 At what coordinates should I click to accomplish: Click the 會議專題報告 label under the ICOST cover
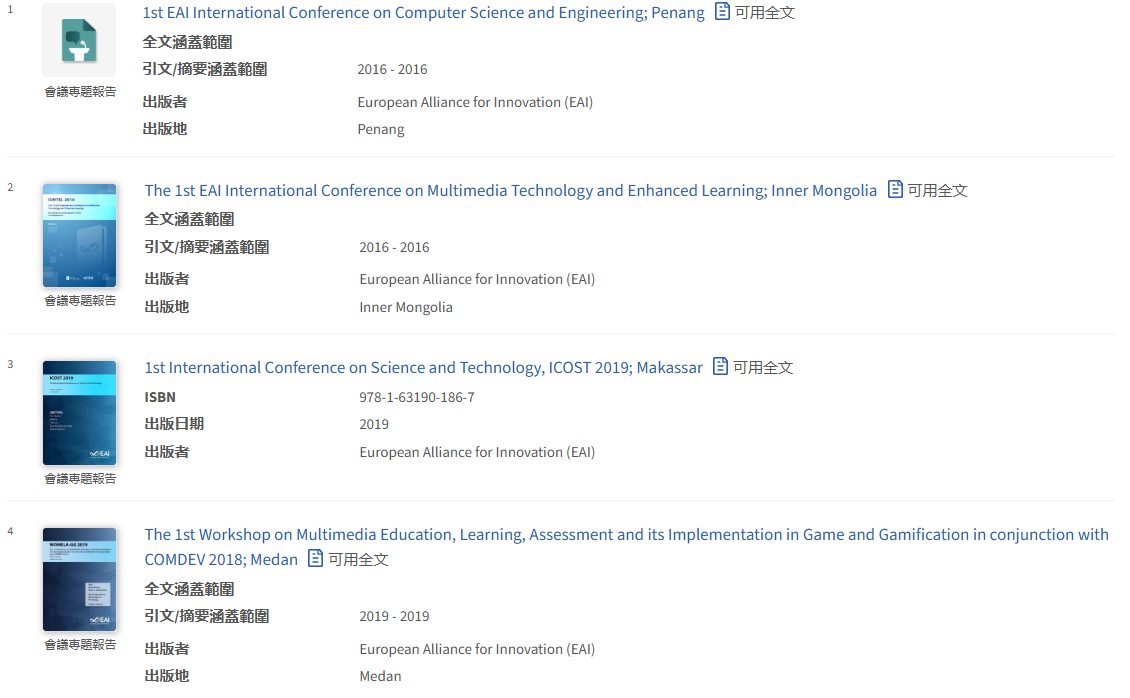tap(80, 479)
